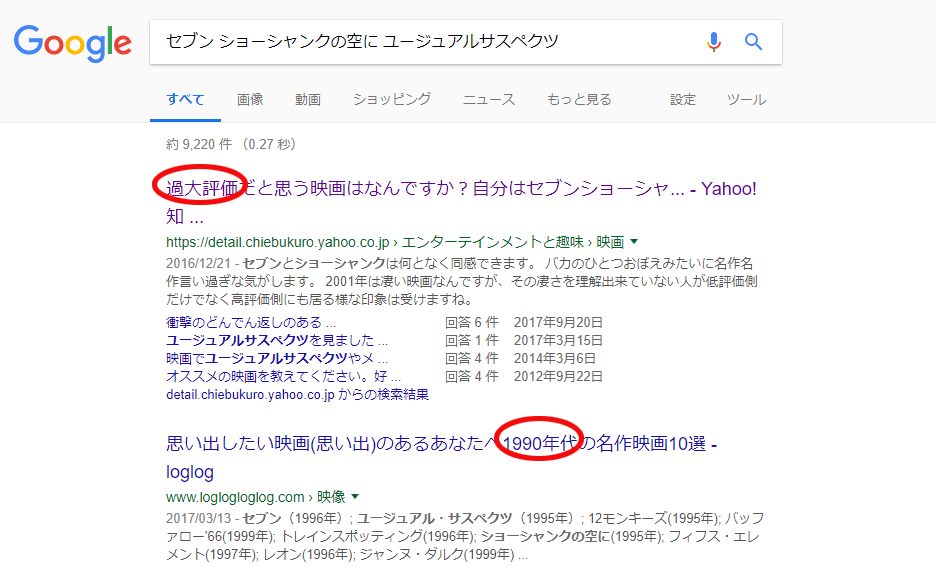The width and height of the screenshot is (936, 567).
Task: Start voice search with microphone icon
Action: tap(713, 42)
